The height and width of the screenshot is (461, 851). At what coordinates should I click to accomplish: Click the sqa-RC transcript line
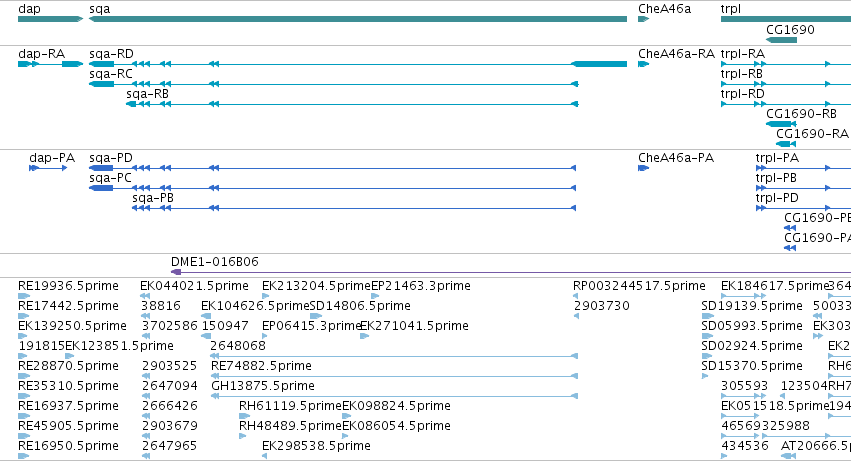334,84
